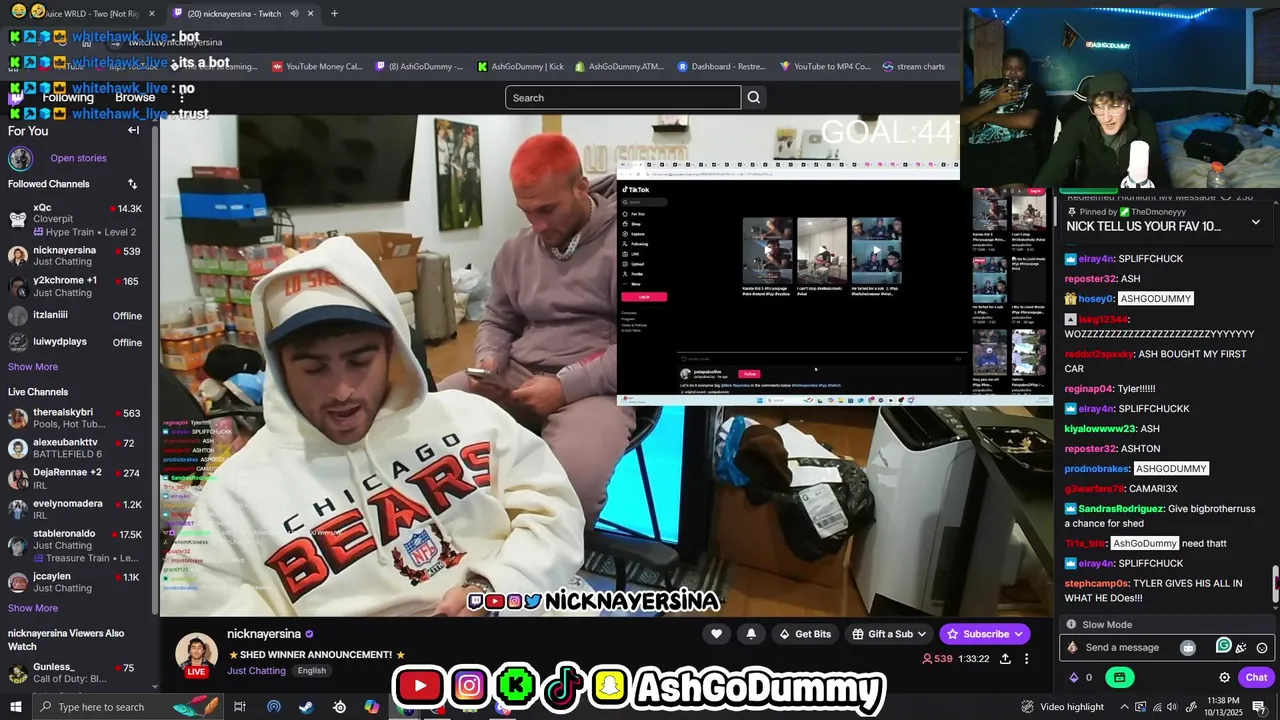The image size is (1280, 720).
Task: Click the channel points diamond icon
Action: [1074, 677]
